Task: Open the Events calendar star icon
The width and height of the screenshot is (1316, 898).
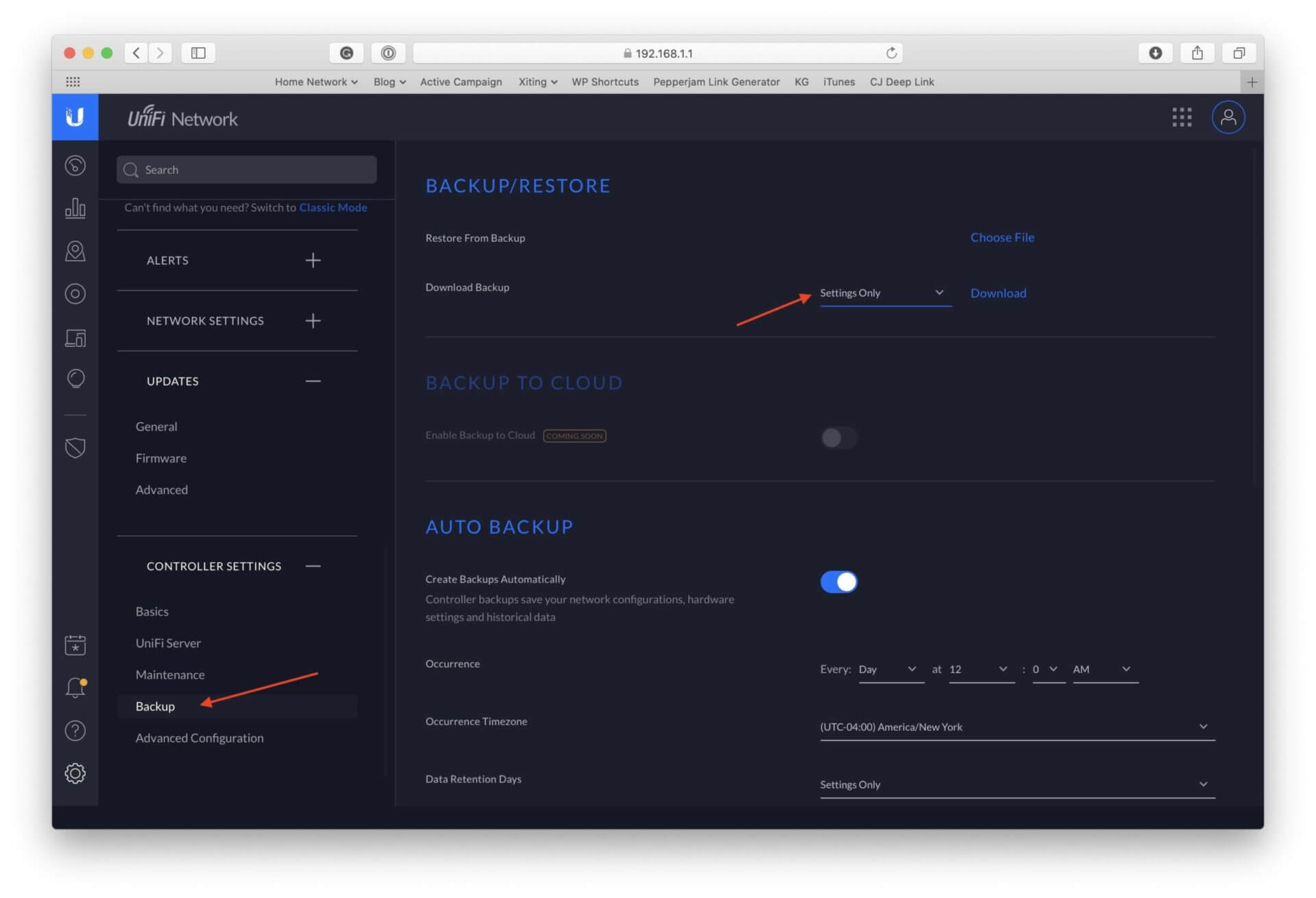Action: pos(75,645)
